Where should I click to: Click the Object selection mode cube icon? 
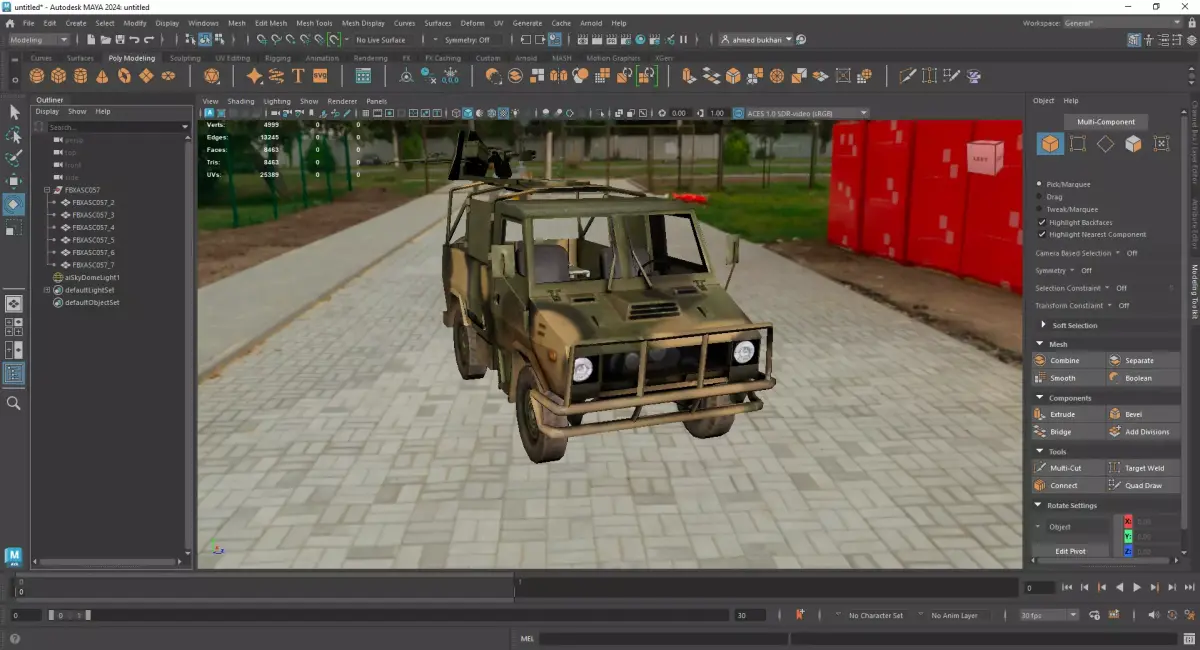click(x=1050, y=144)
